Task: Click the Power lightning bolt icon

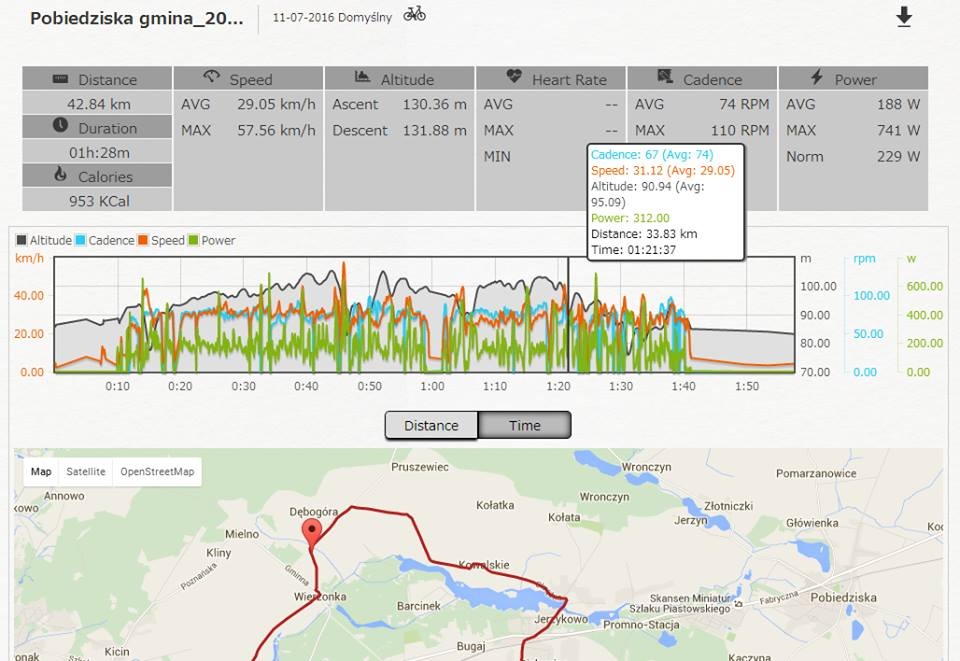Action: pyautogui.click(x=817, y=77)
